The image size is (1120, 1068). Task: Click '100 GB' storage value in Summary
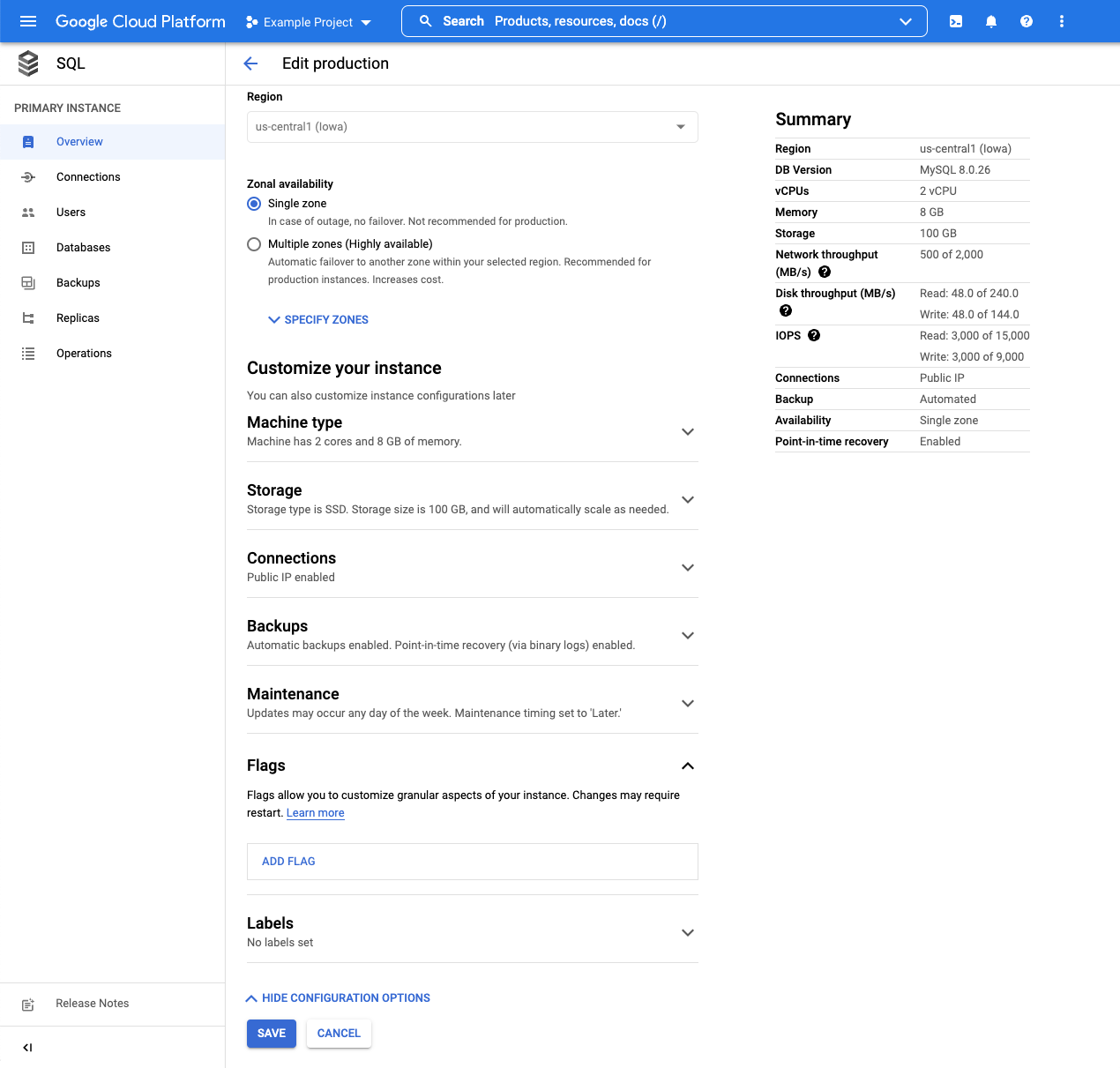(x=938, y=234)
